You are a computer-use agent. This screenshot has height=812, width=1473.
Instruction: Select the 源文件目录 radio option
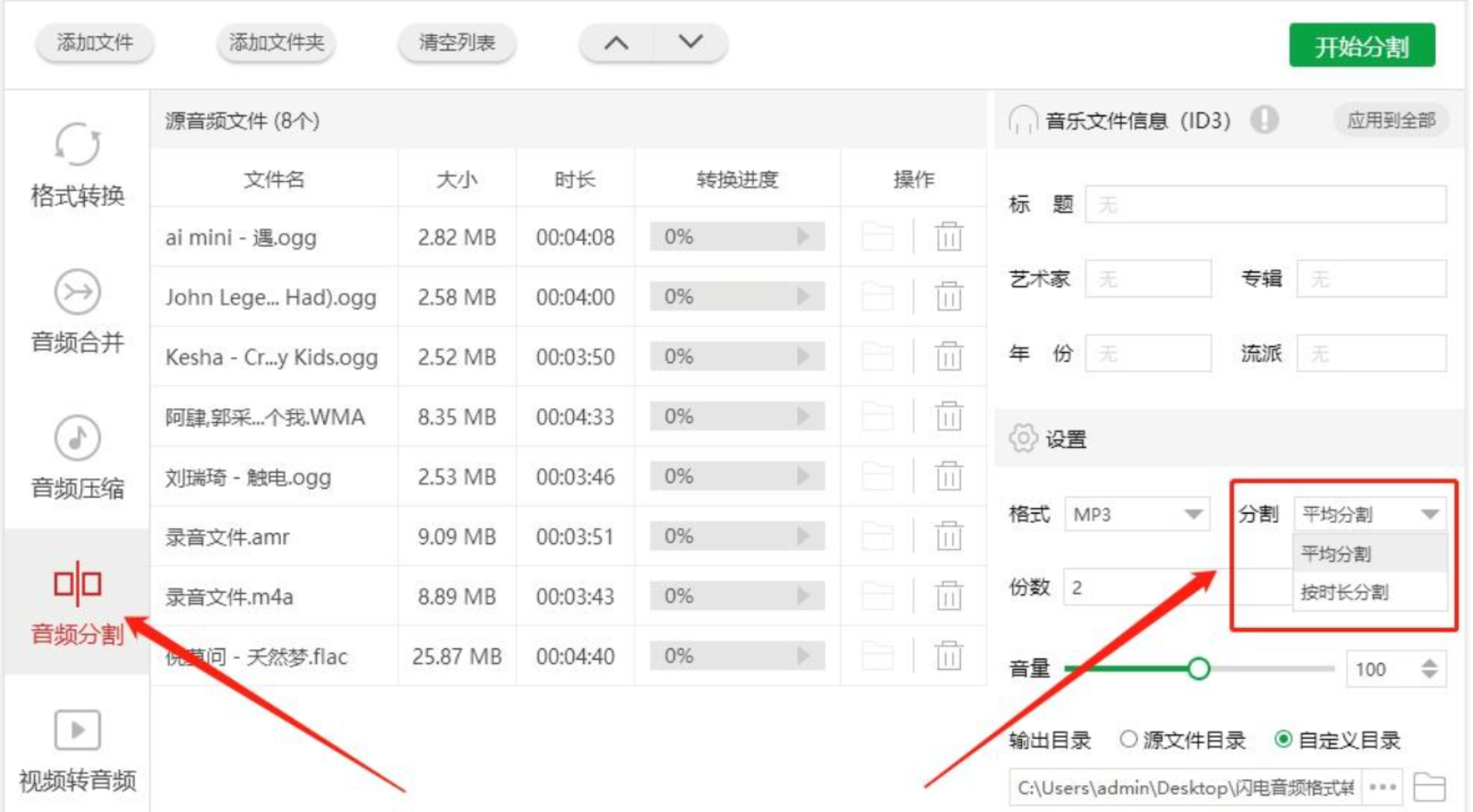pos(1128,739)
